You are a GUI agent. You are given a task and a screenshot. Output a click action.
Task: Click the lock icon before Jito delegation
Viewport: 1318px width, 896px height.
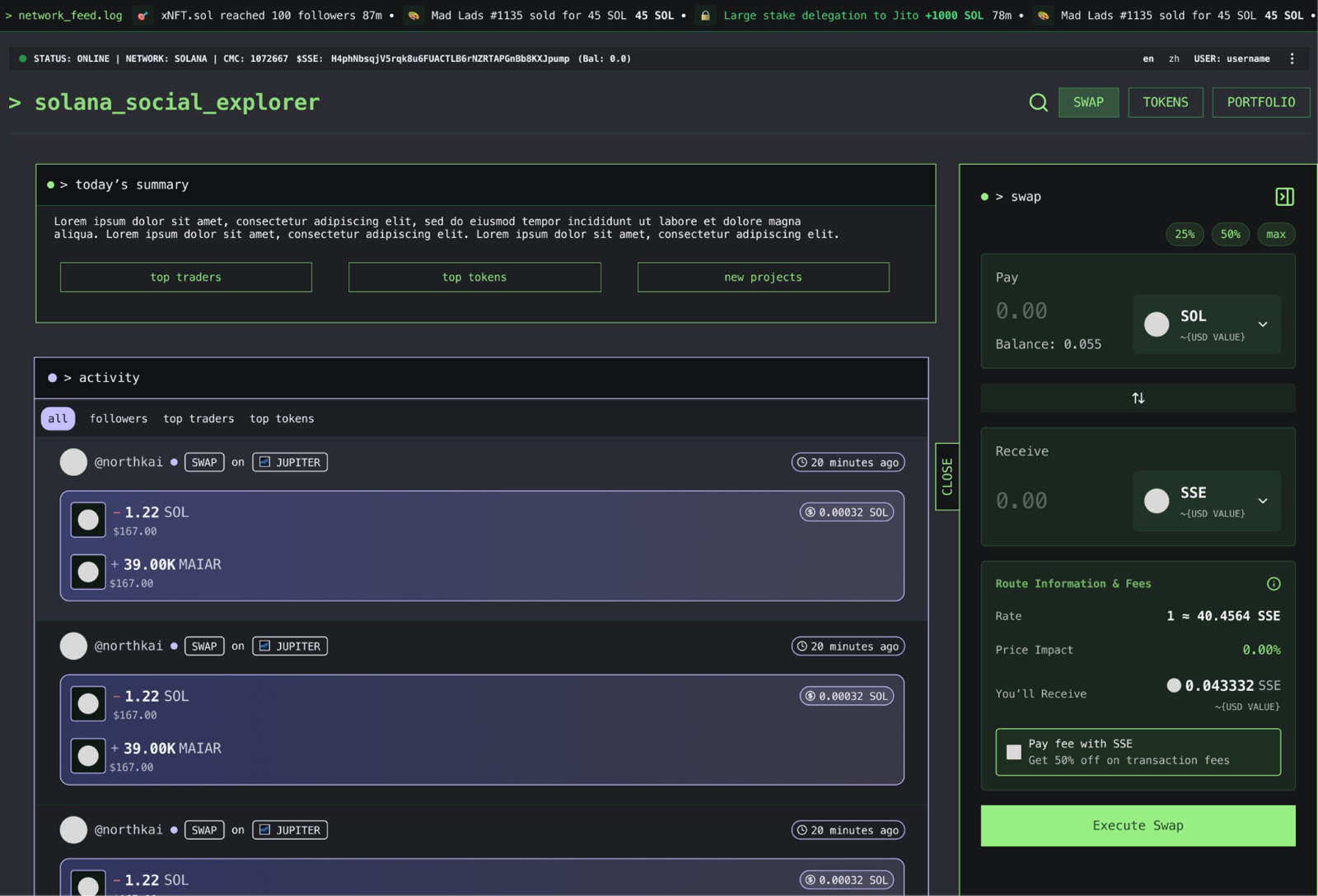[x=705, y=16]
